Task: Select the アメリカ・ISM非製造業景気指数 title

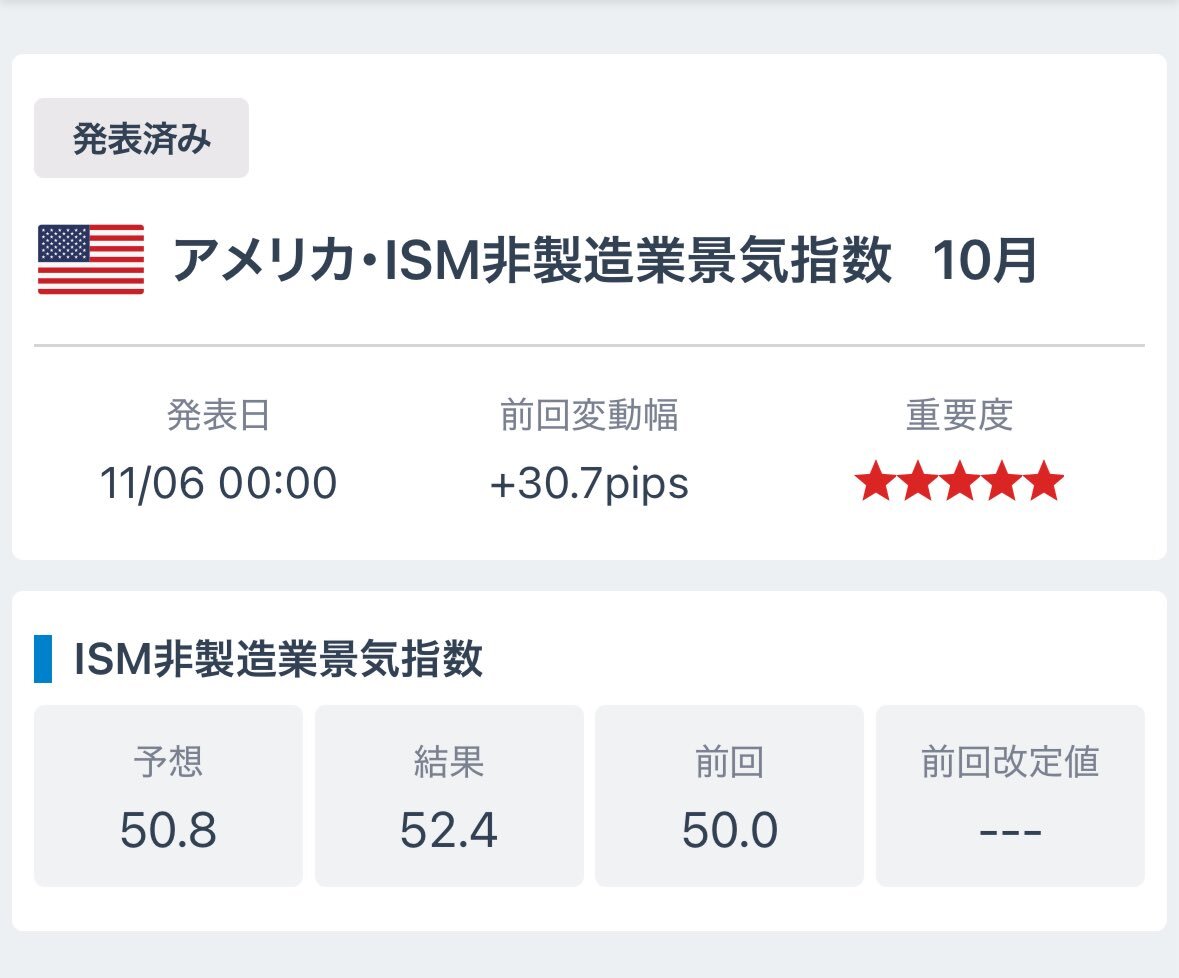Action: pyautogui.click(x=531, y=261)
